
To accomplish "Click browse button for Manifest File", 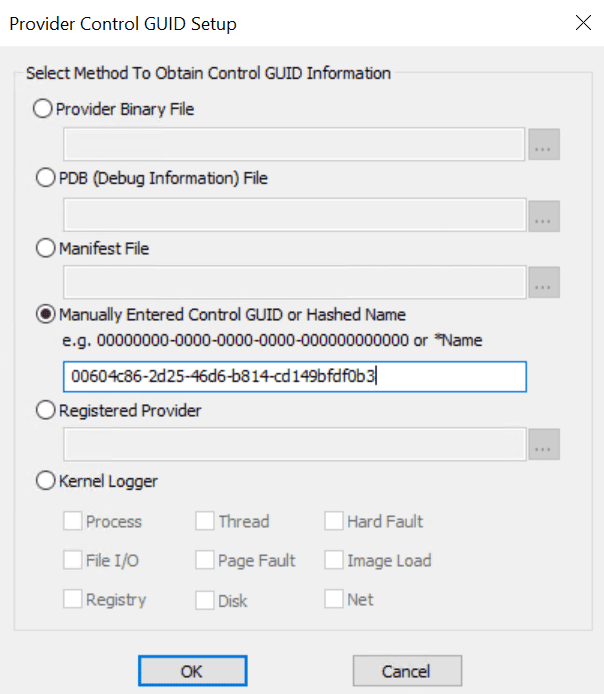I will 544,284.
